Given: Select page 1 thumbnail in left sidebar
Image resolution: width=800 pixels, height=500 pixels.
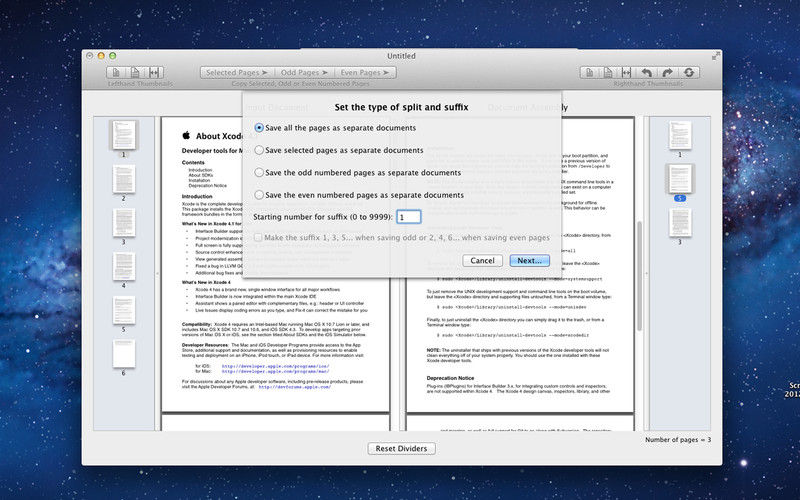Looking at the screenshot, I should [x=123, y=135].
